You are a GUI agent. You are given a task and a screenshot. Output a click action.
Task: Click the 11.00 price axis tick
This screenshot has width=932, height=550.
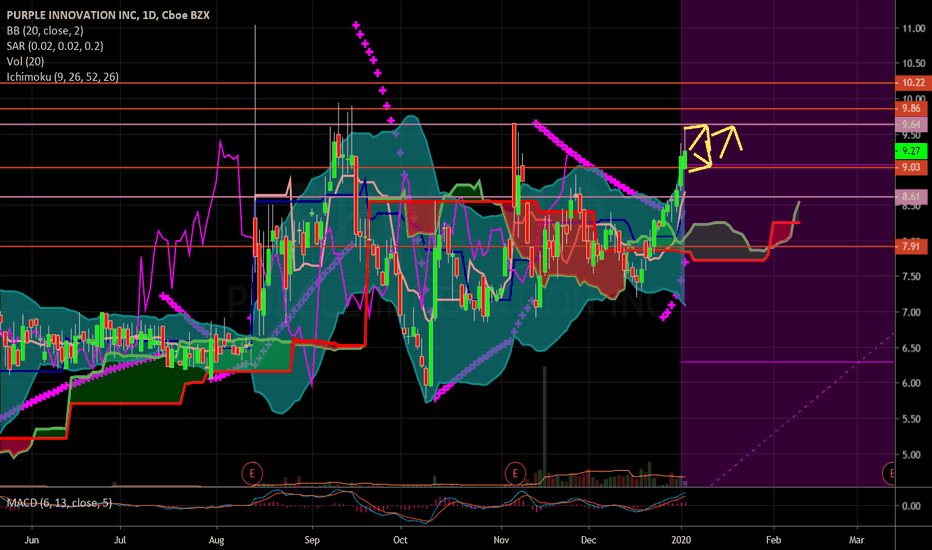click(913, 29)
